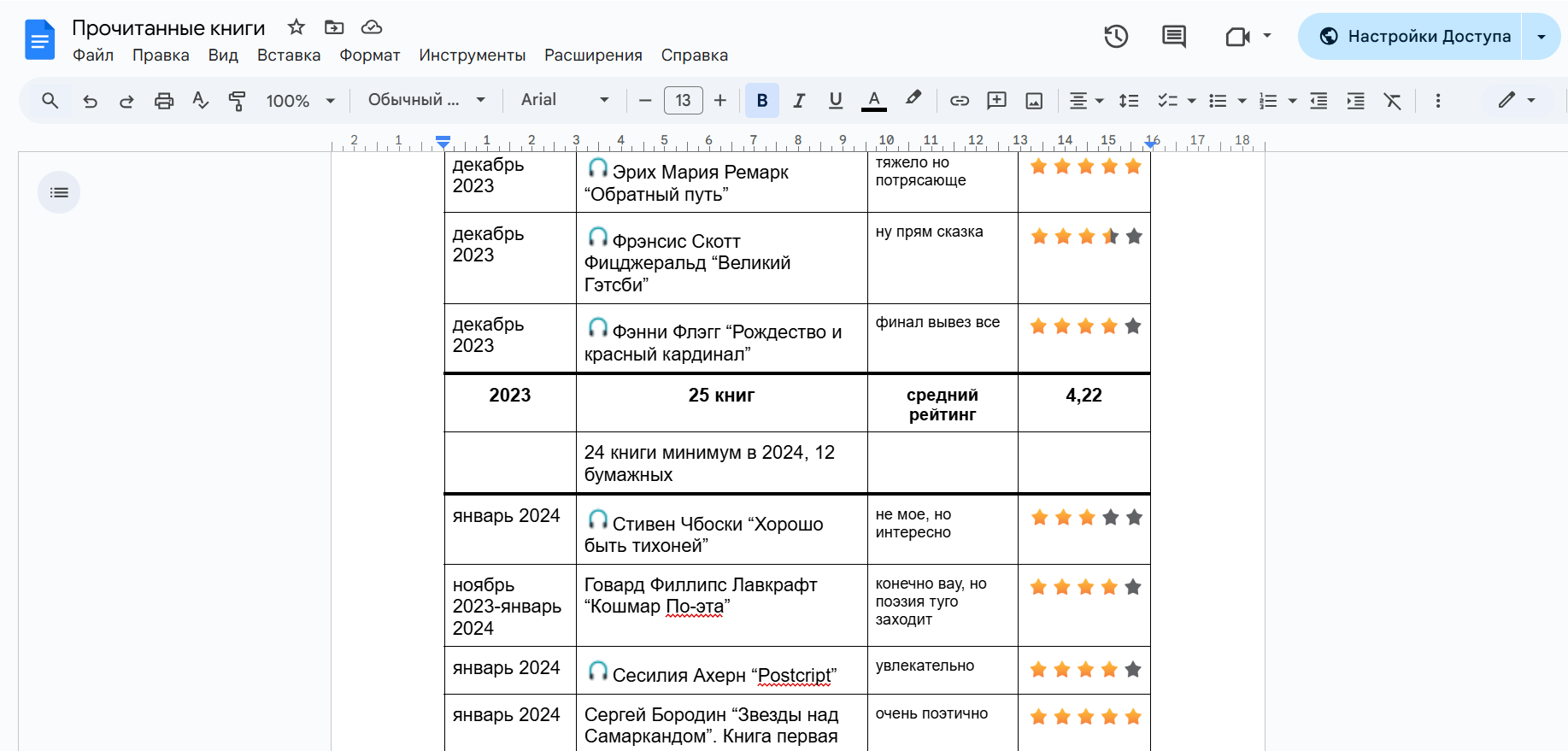Open version history clock icon

(1116, 37)
